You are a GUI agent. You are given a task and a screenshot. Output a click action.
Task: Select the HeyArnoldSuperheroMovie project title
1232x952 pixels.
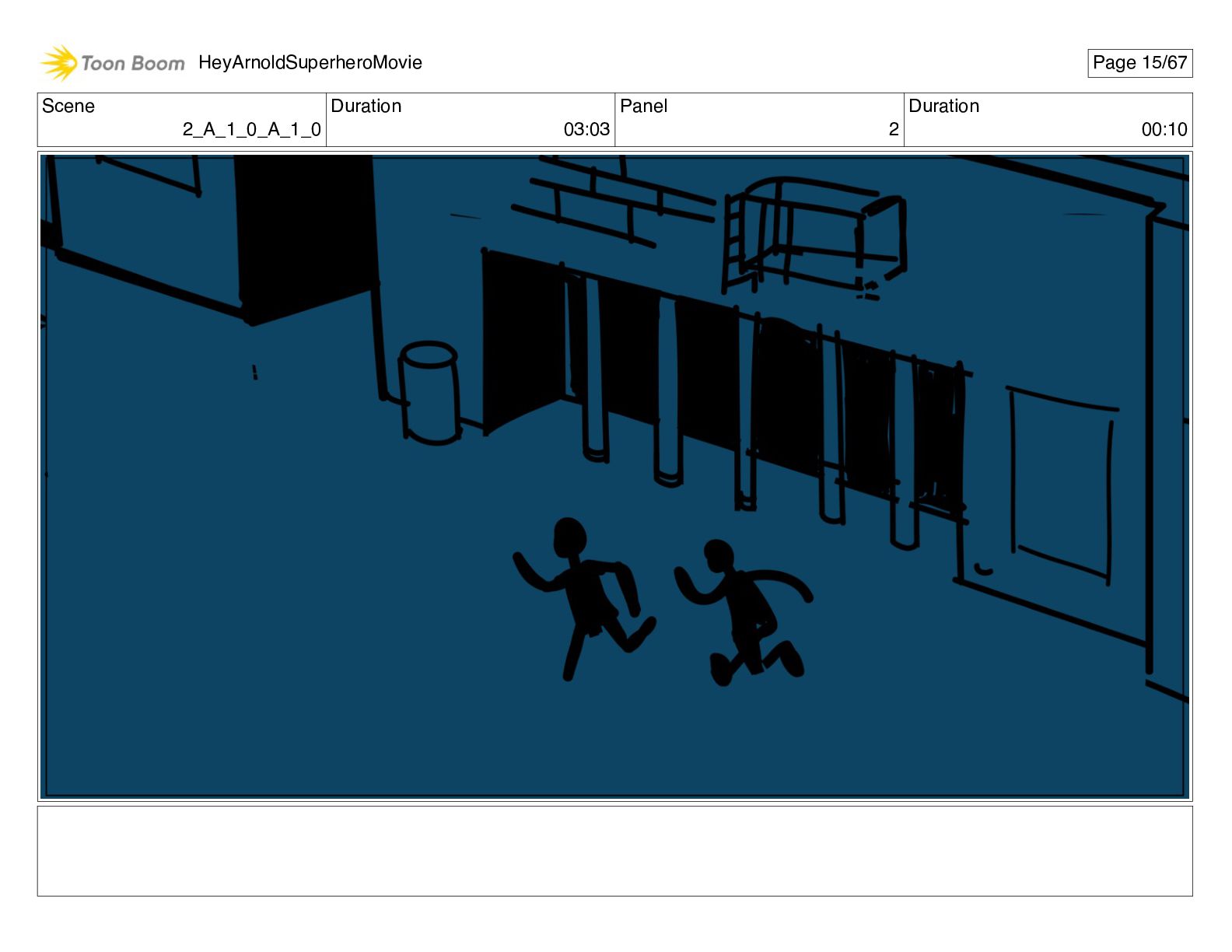coord(310,62)
